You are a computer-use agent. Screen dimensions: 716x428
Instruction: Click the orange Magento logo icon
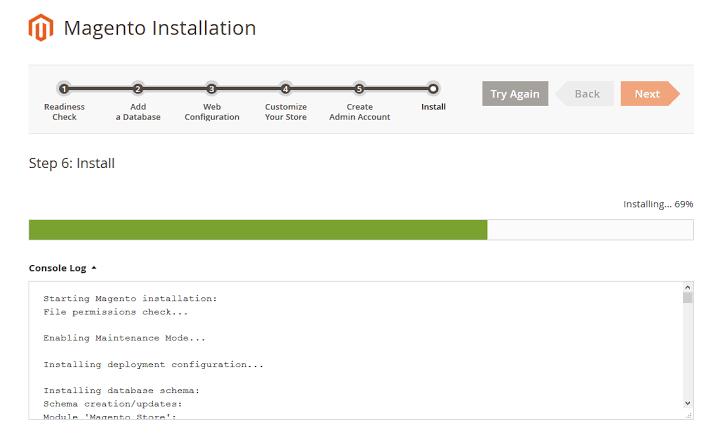41,27
